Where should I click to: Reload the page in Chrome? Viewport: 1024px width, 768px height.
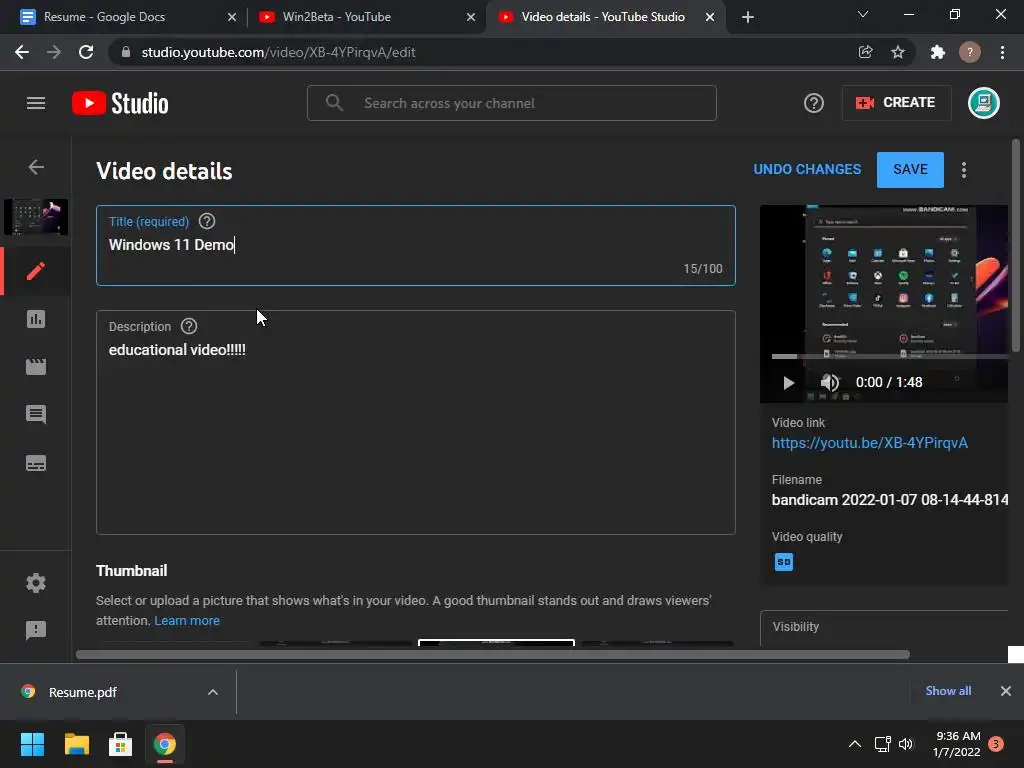click(86, 52)
